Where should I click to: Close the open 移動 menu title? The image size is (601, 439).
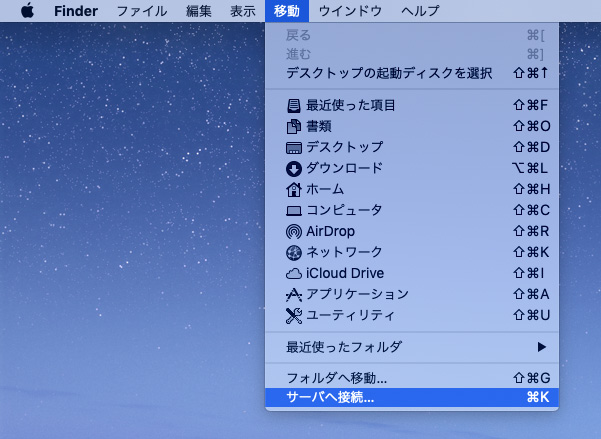pos(287,11)
